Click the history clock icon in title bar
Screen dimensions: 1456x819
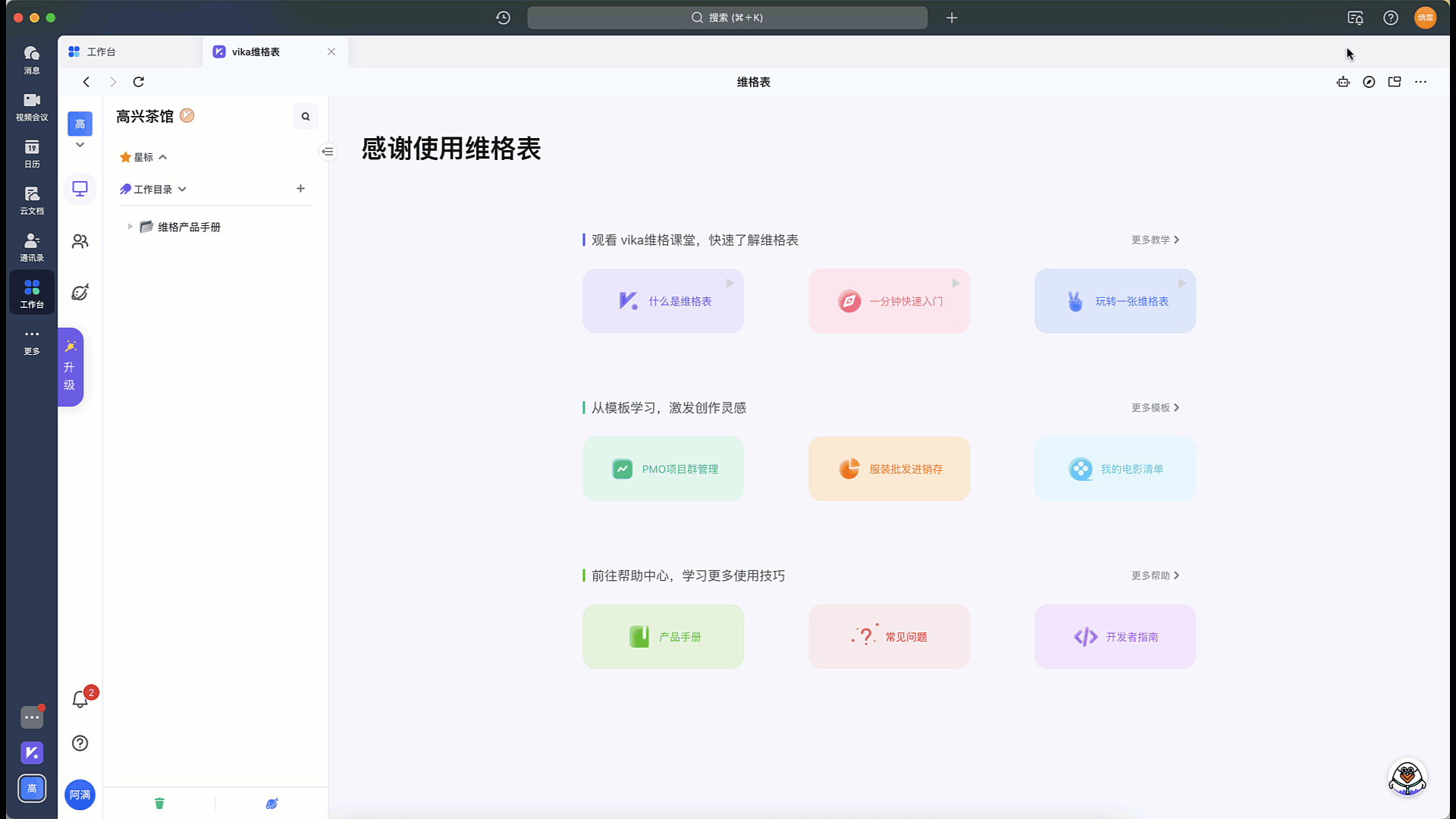[x=503, y=17]
